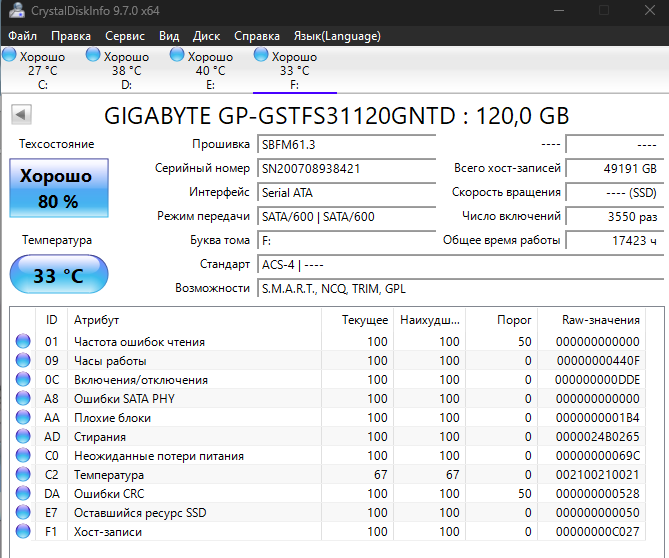
Task: Click the Хорошо 80 % health status button
Action: point(59,188)
